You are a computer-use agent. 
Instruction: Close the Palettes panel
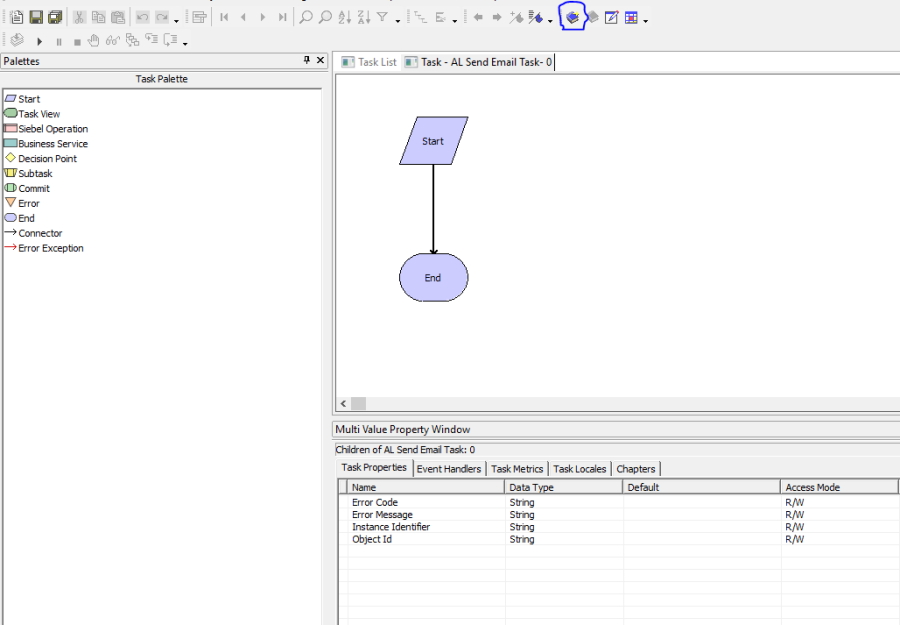[320, 60]
